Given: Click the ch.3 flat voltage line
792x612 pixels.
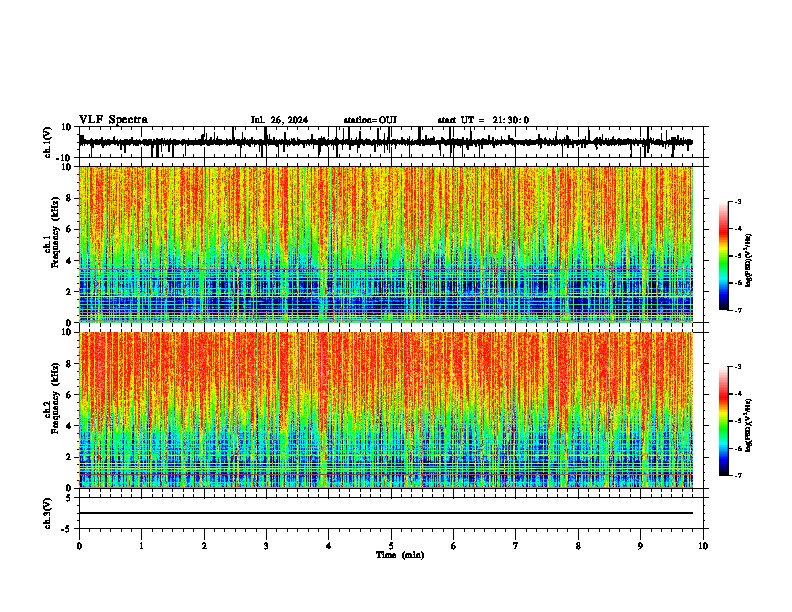Looking at the screenshot, I should pyautogui.click(x=386, y=513).
